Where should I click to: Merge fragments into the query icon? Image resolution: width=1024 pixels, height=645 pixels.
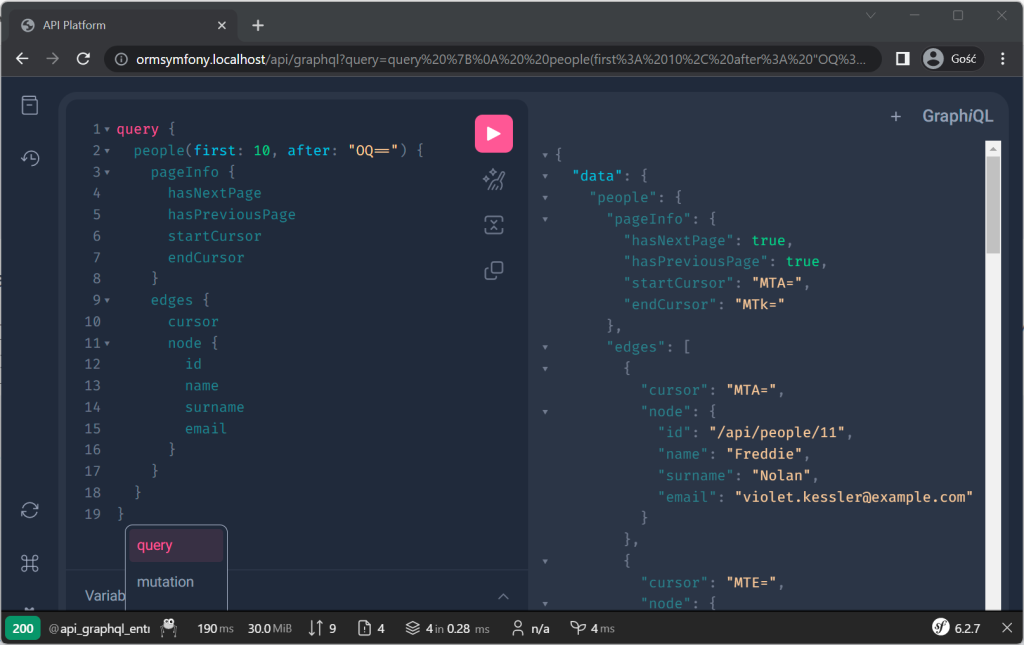(x=494, y=225)
